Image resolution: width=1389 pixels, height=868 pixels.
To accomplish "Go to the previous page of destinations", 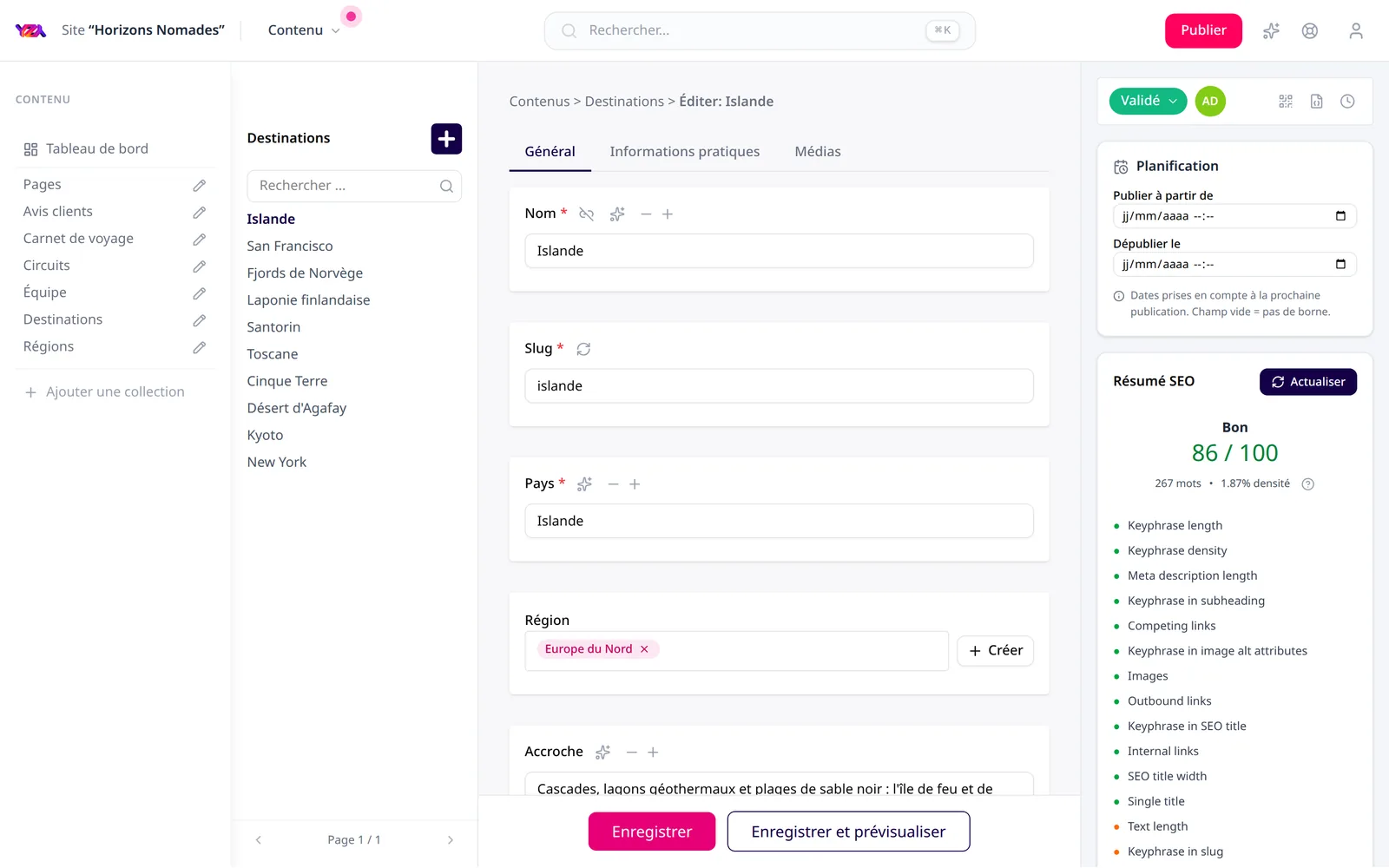I will pos(258,840).
